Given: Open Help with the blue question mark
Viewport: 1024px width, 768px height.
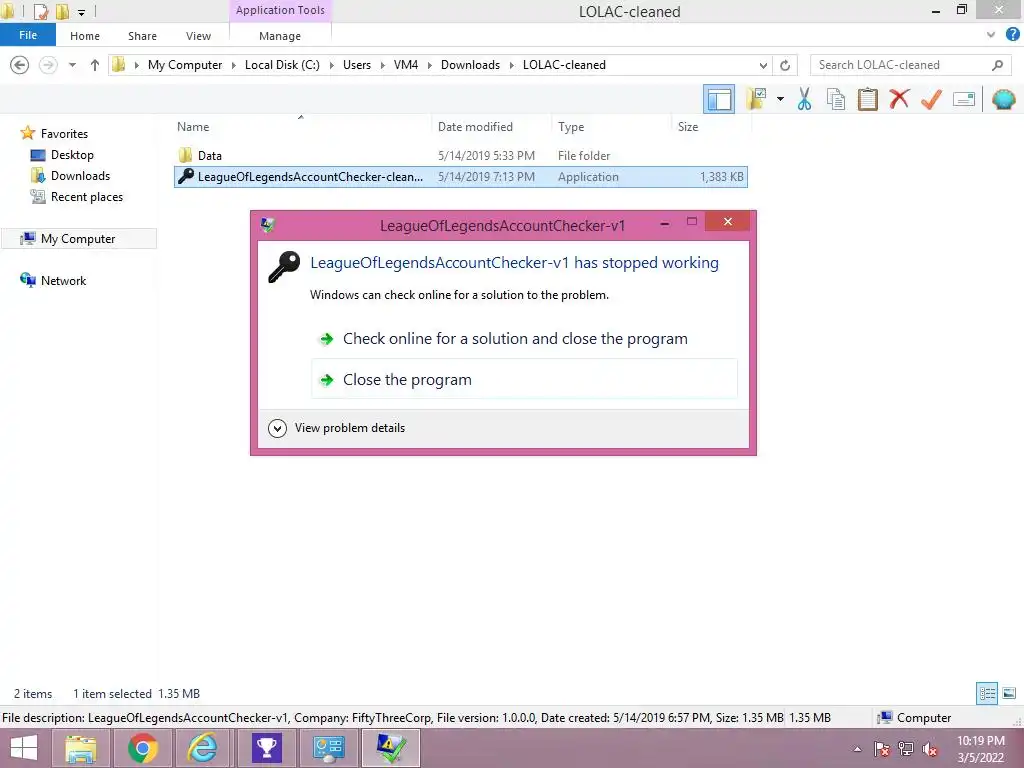Looking at the screenshot, I should point(1012,35).
